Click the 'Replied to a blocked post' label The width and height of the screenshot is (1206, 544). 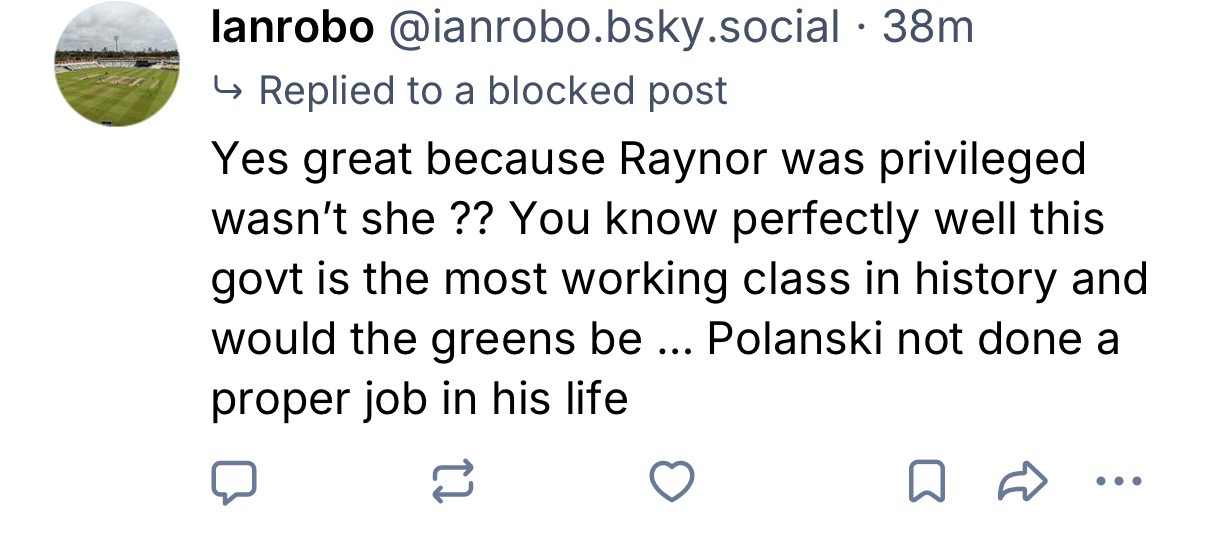coord(492,91)
